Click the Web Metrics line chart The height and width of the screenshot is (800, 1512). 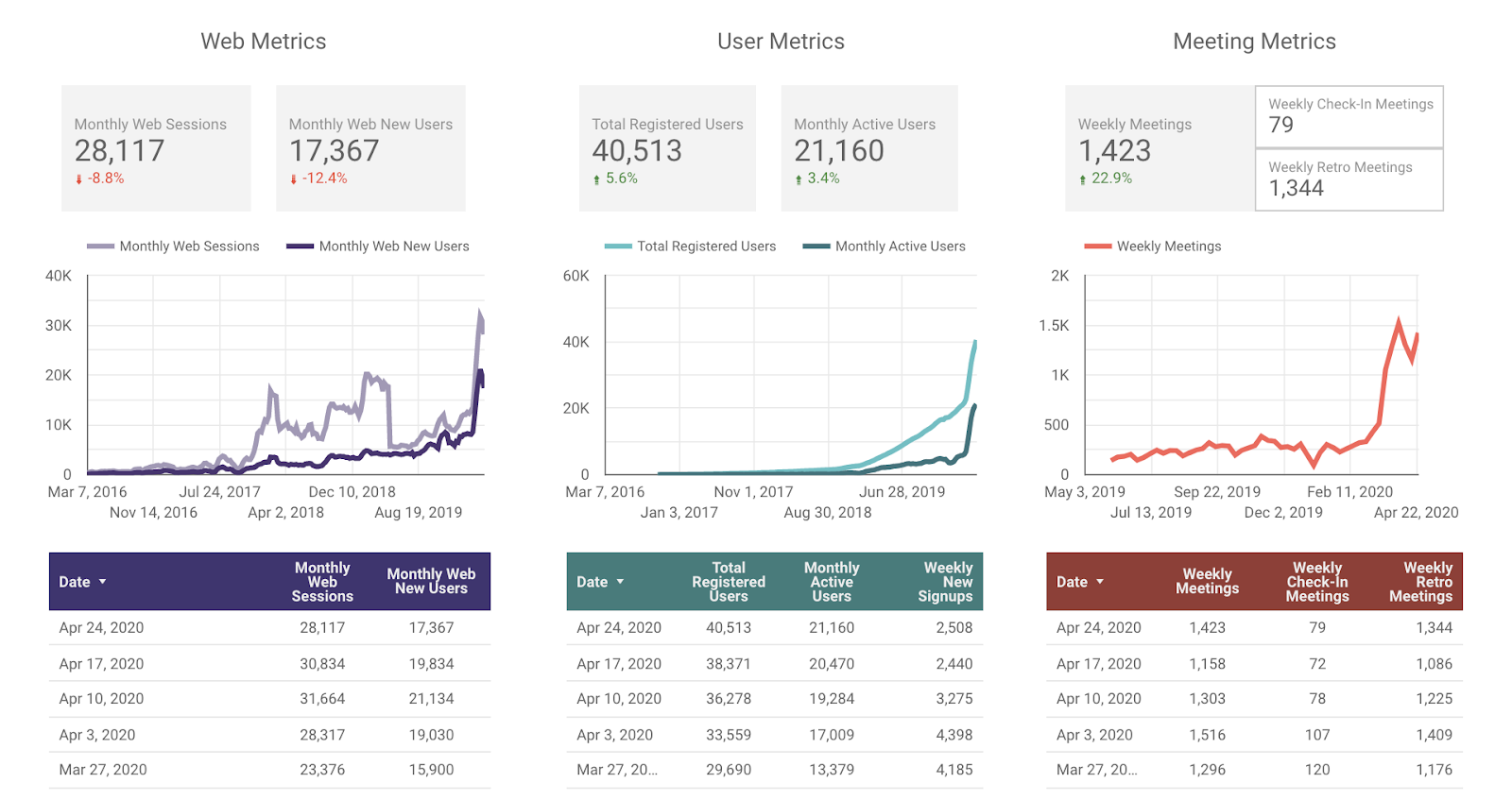coord(285,375)
